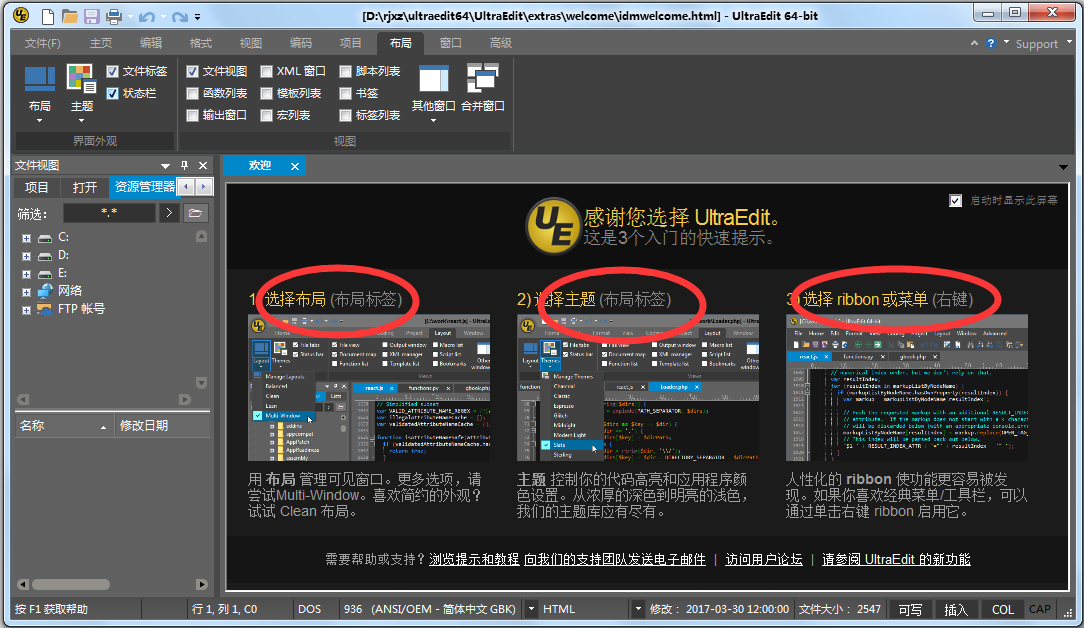The image size is (1084, 628).
Task: Click the save disk icon in title bar
Action: 91,15
